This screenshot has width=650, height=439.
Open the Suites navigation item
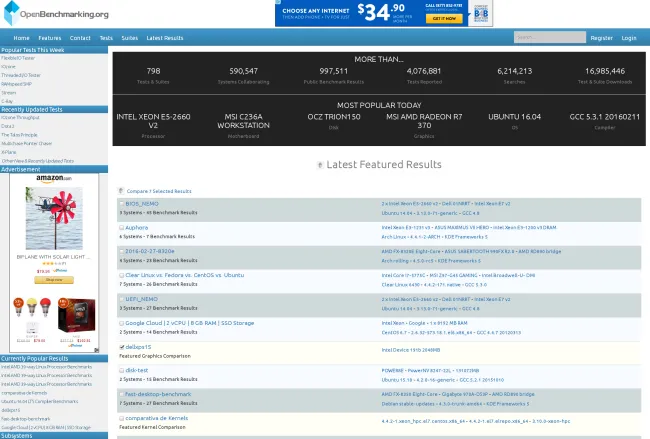coord(129,38)
